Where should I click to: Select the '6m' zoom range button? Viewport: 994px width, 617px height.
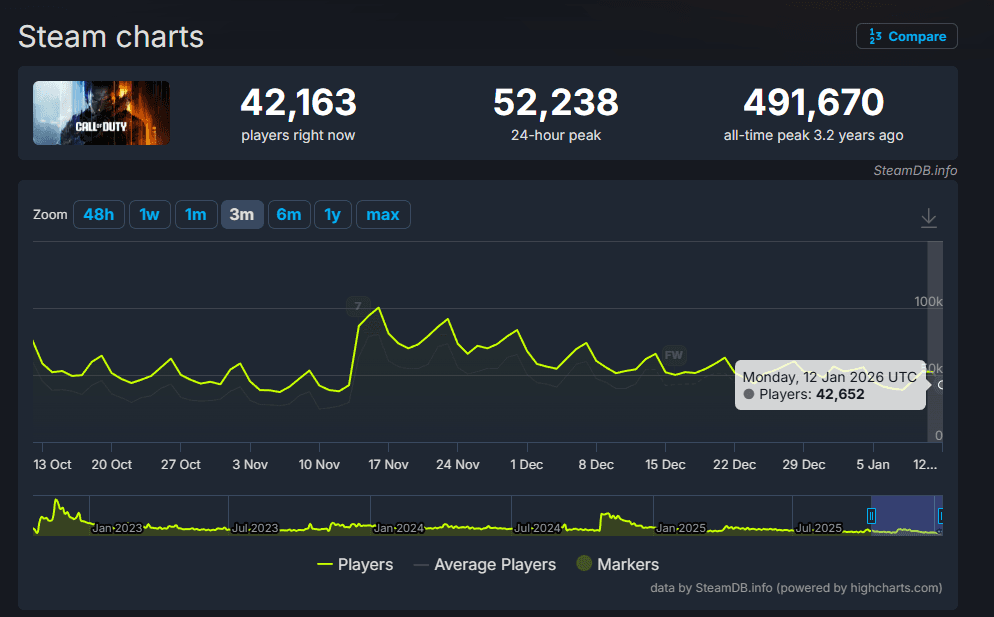tap(289, 214)
